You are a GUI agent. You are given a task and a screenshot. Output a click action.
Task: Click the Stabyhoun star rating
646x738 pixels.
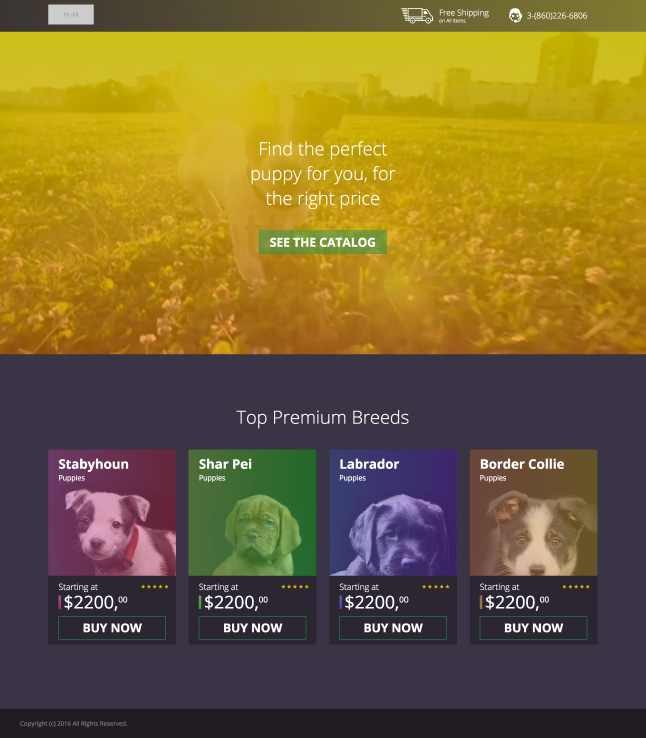coord(155,586)
